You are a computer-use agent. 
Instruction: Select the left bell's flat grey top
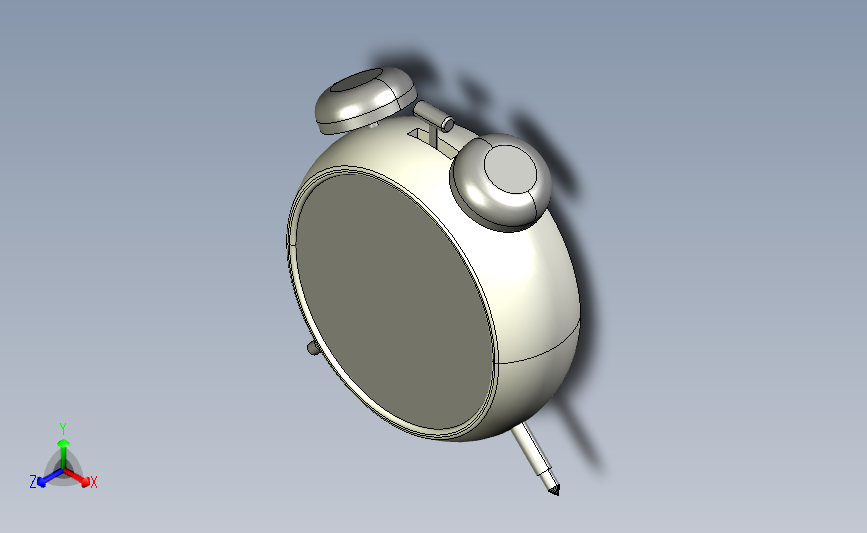coord(358,81)
